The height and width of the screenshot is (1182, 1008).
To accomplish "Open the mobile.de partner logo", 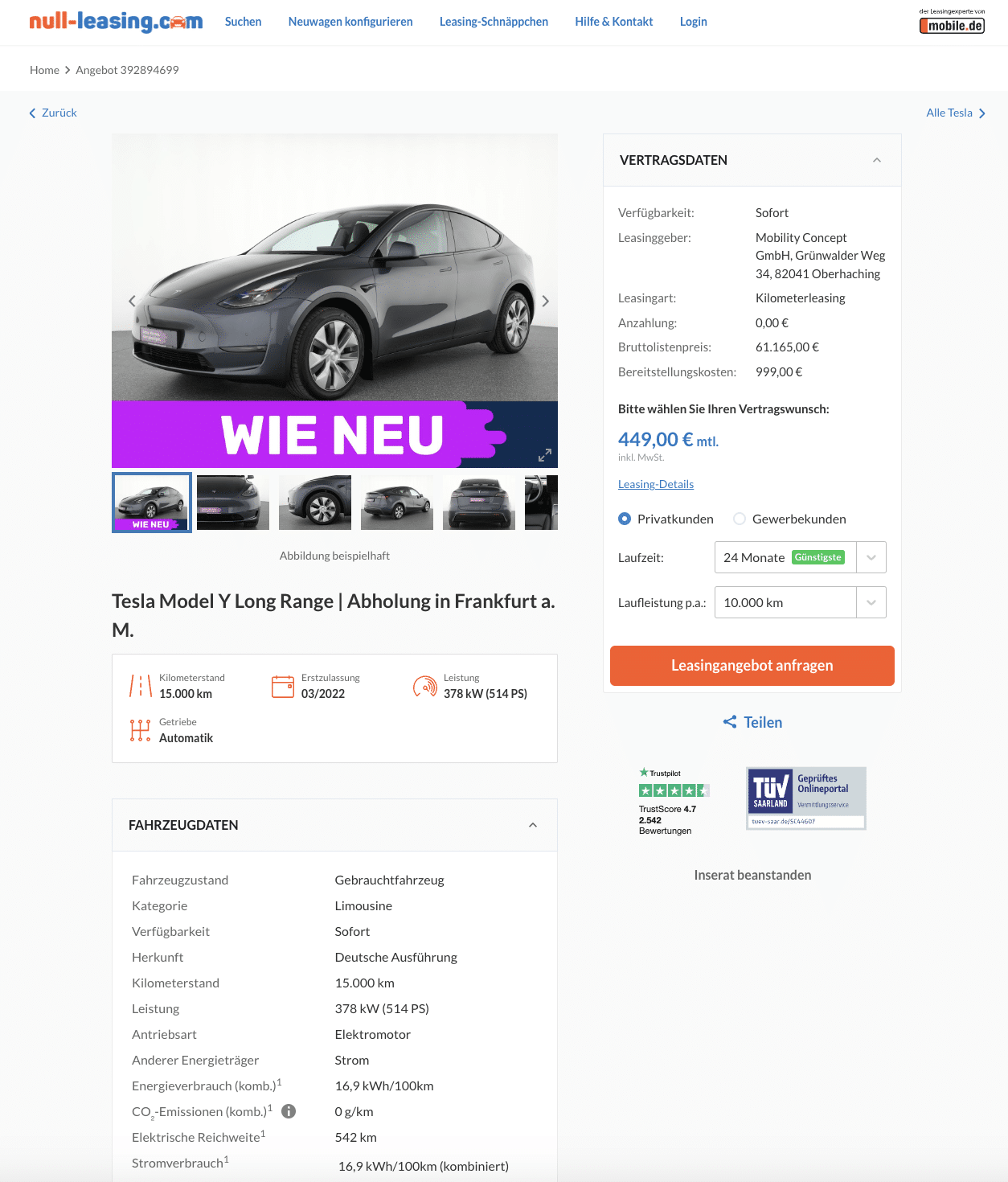I will pos(952,22).
